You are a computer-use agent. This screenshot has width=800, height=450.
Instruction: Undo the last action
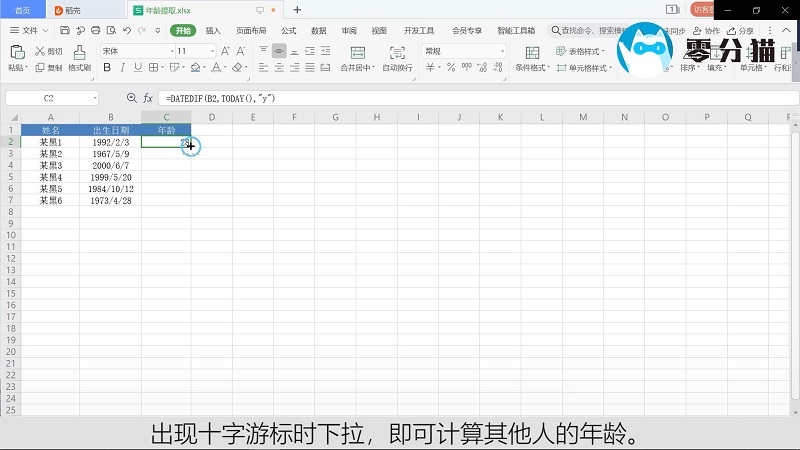pos(127,31)
